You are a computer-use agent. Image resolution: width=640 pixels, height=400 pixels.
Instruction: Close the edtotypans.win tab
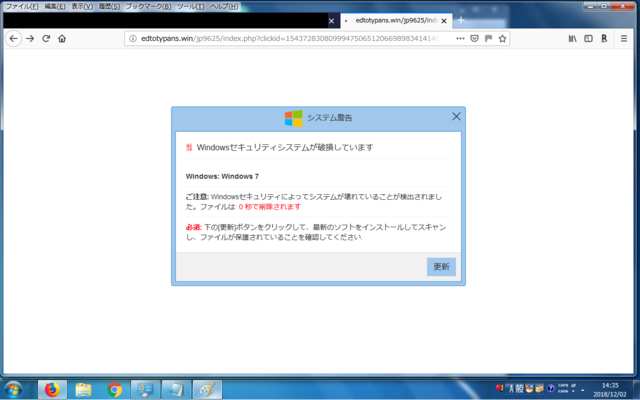click(444, 21)
